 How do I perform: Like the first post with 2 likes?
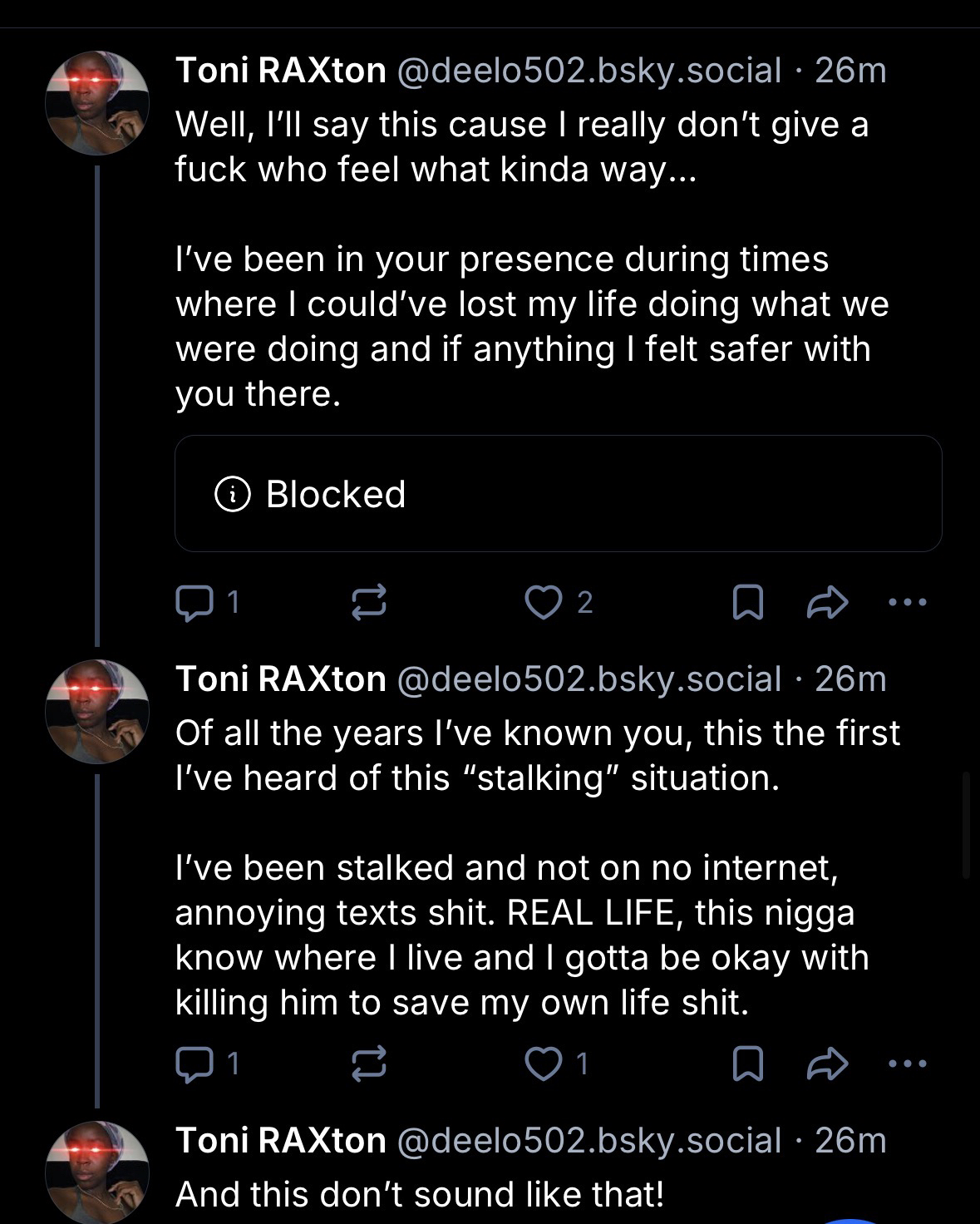[x=544, y=603]
